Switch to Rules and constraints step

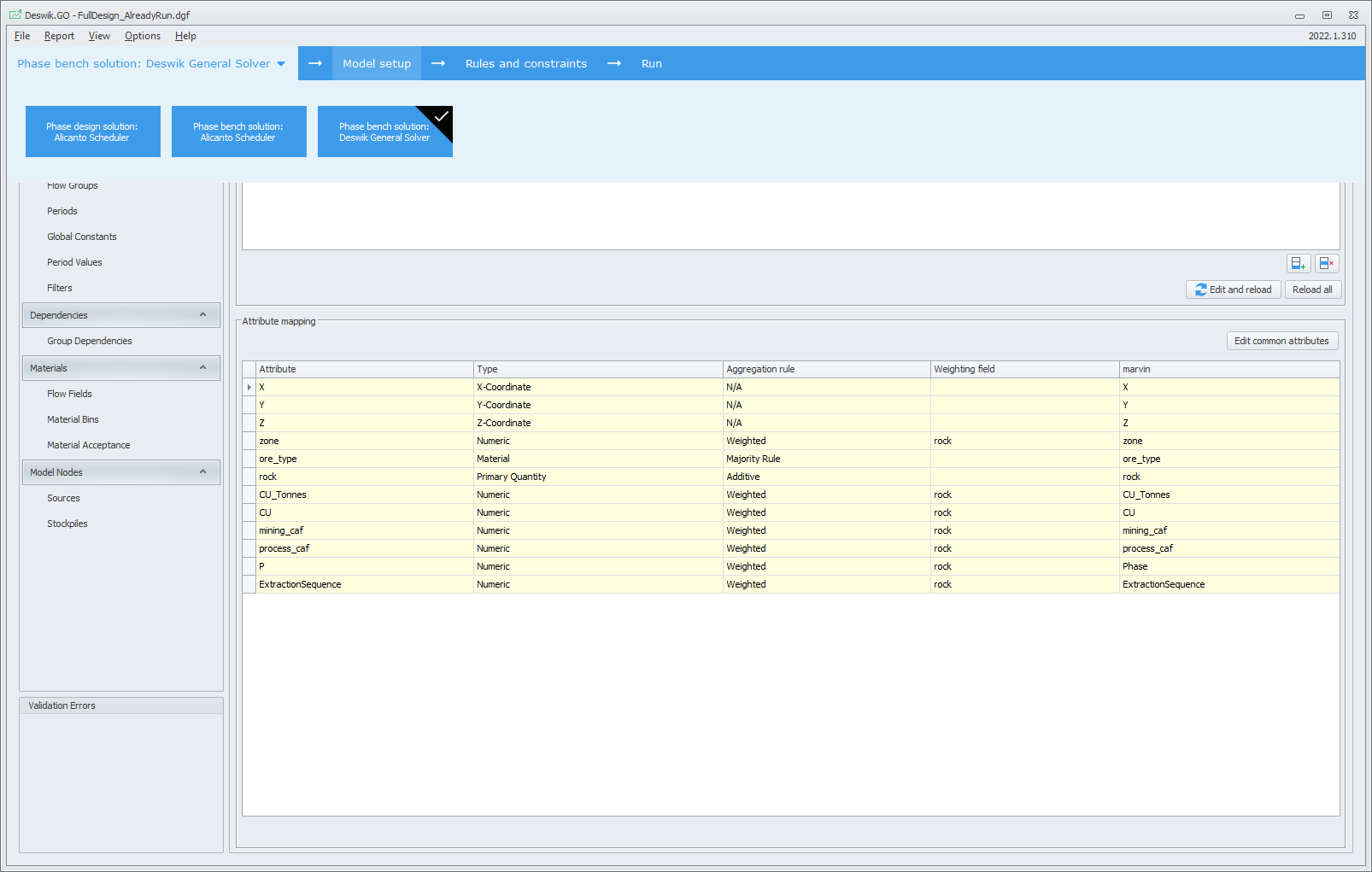point(525,63)
